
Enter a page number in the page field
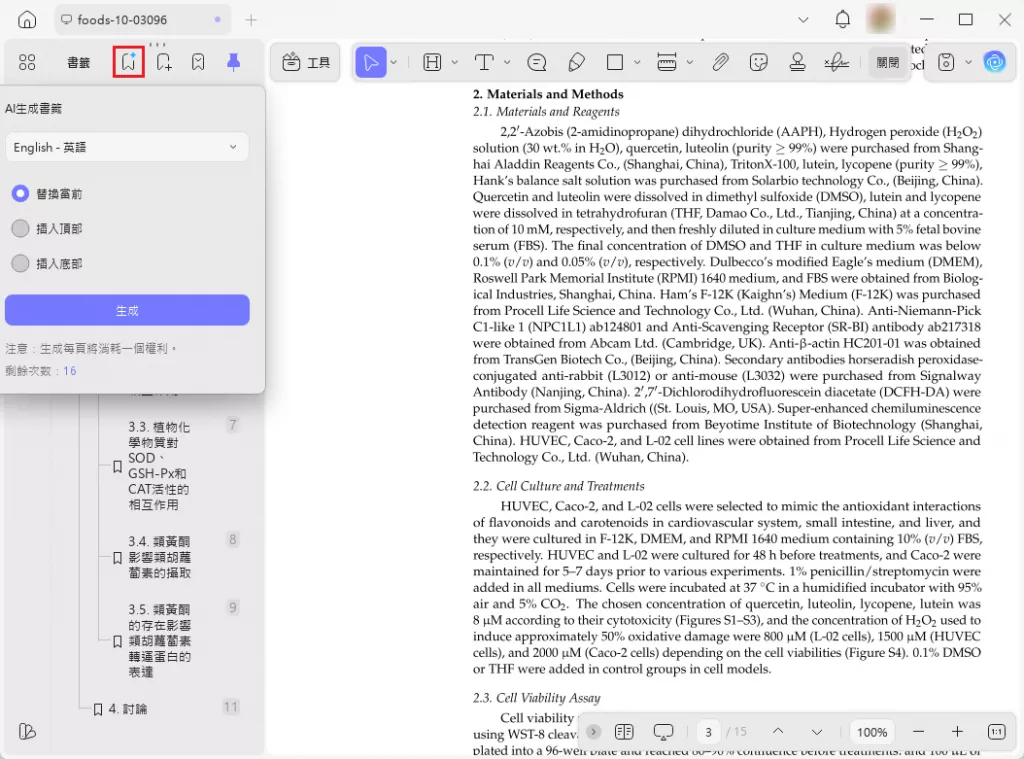tap(708, 732)
